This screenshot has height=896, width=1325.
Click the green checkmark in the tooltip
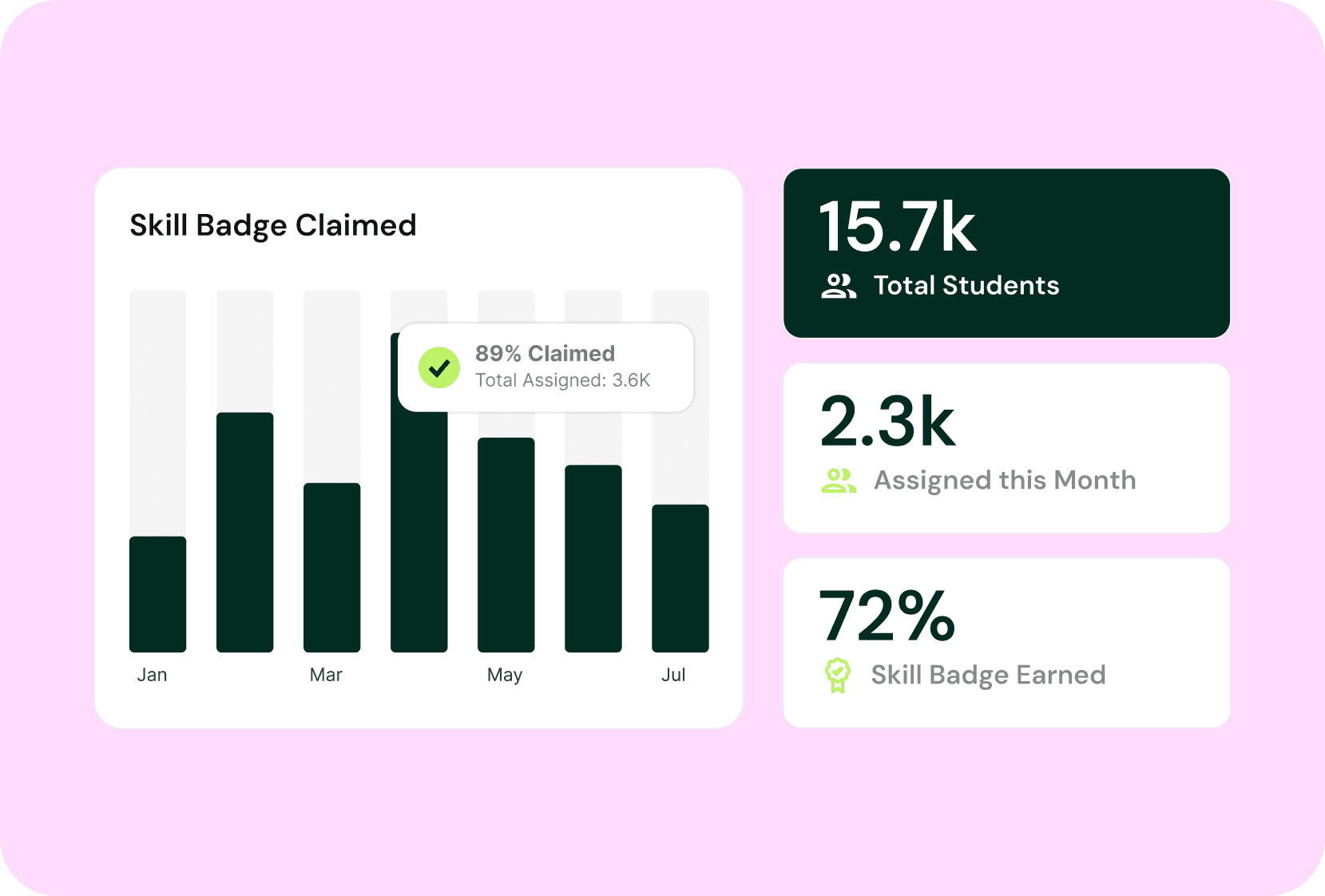pyautogui.click(x=439, y=368)
